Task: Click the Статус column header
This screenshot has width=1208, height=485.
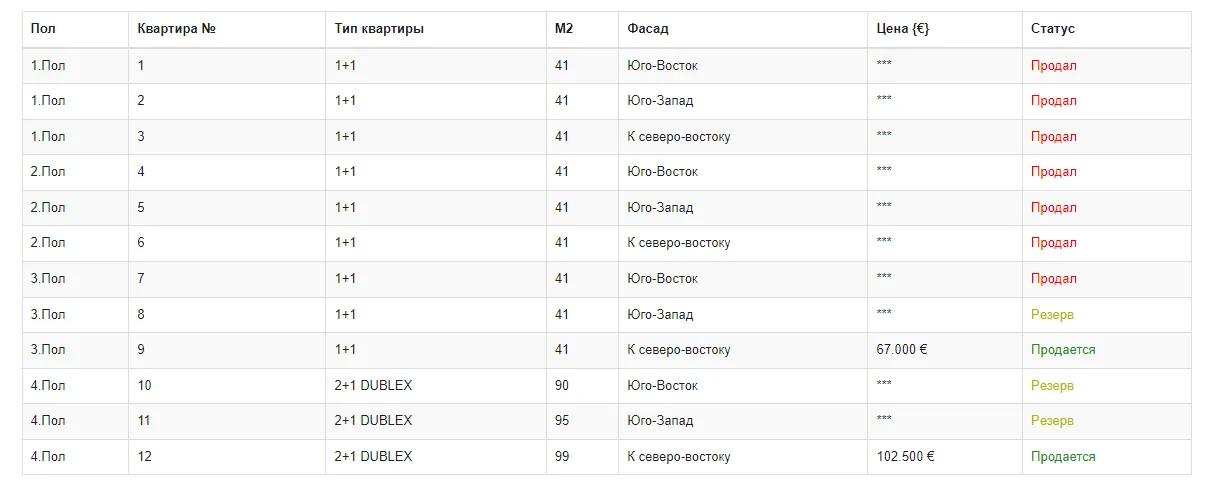Action: point(1106,29)
